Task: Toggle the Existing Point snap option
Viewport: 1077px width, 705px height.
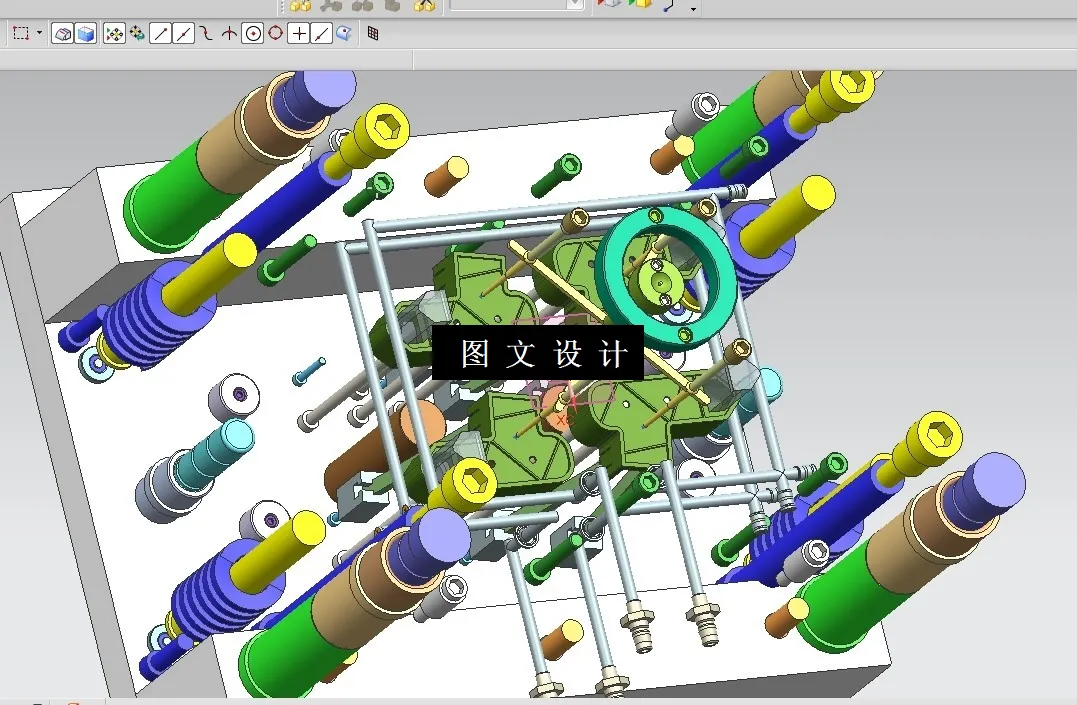Action: (x=297, y=33)
